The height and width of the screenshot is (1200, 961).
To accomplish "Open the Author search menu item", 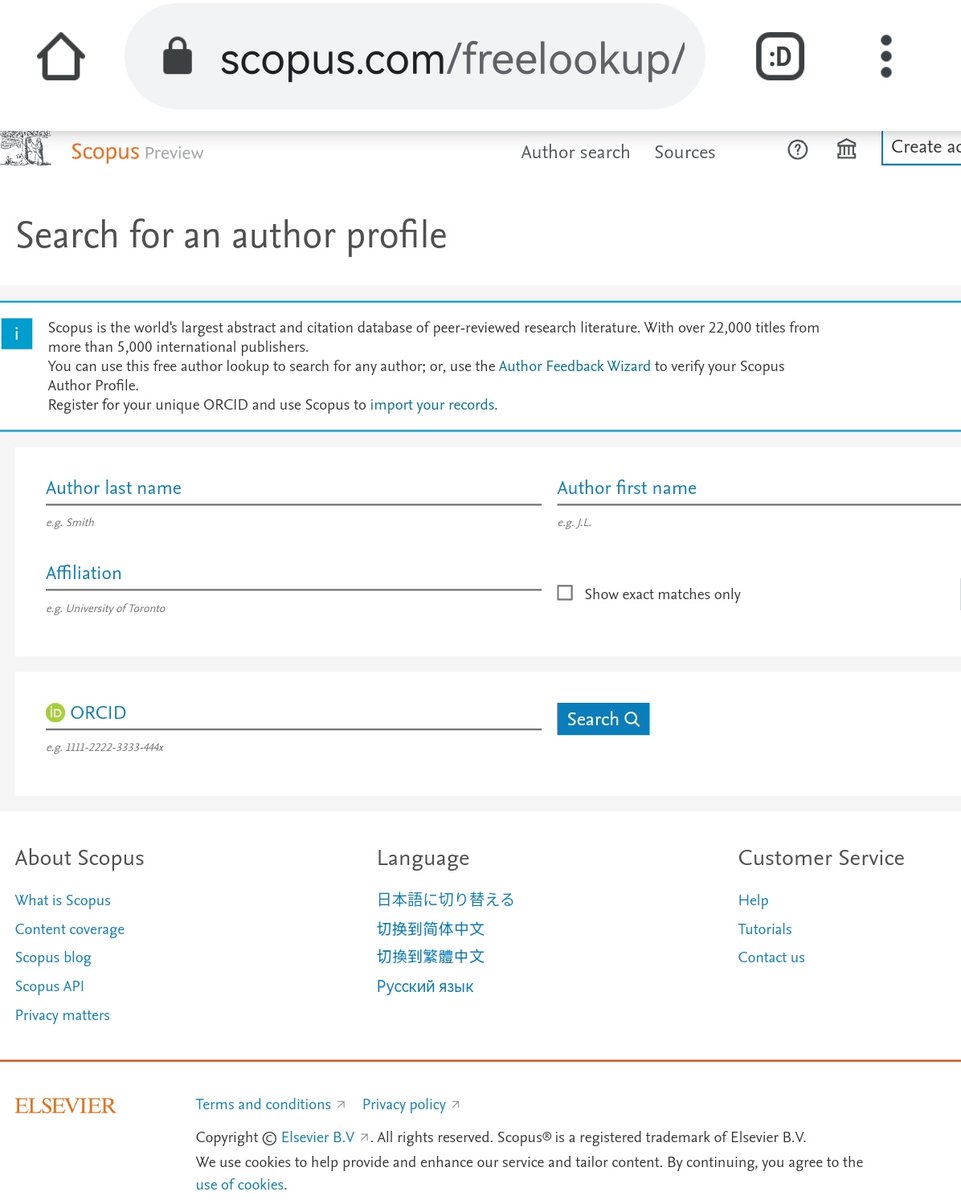I will coord(575,152).
